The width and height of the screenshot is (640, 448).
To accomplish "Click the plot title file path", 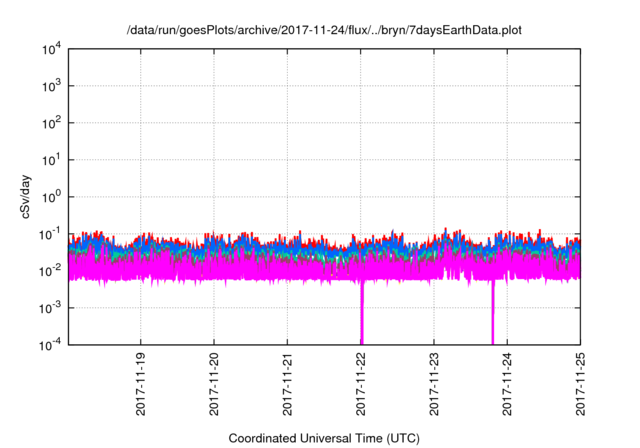I will coord(324,30).
